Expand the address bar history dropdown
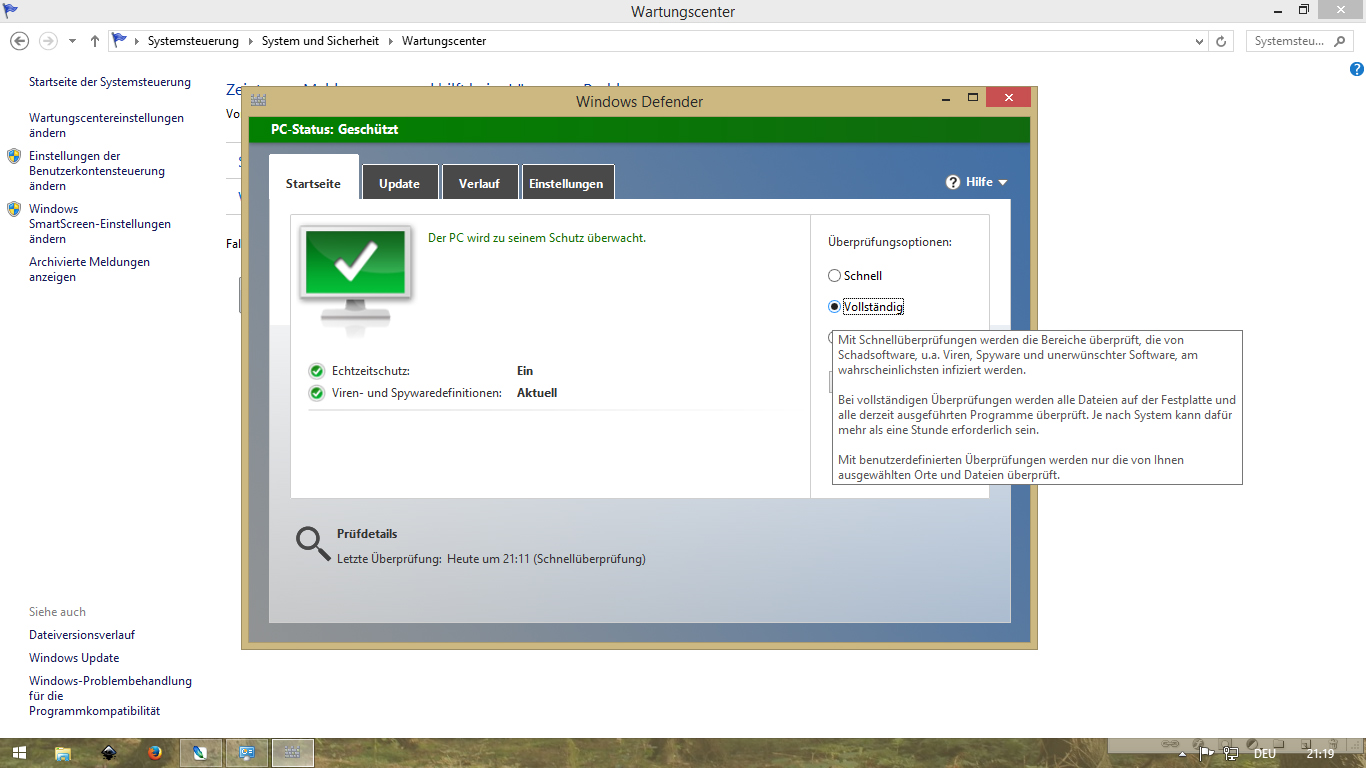The width and height of the screenshot is (1366, 768). point(1200,42)
